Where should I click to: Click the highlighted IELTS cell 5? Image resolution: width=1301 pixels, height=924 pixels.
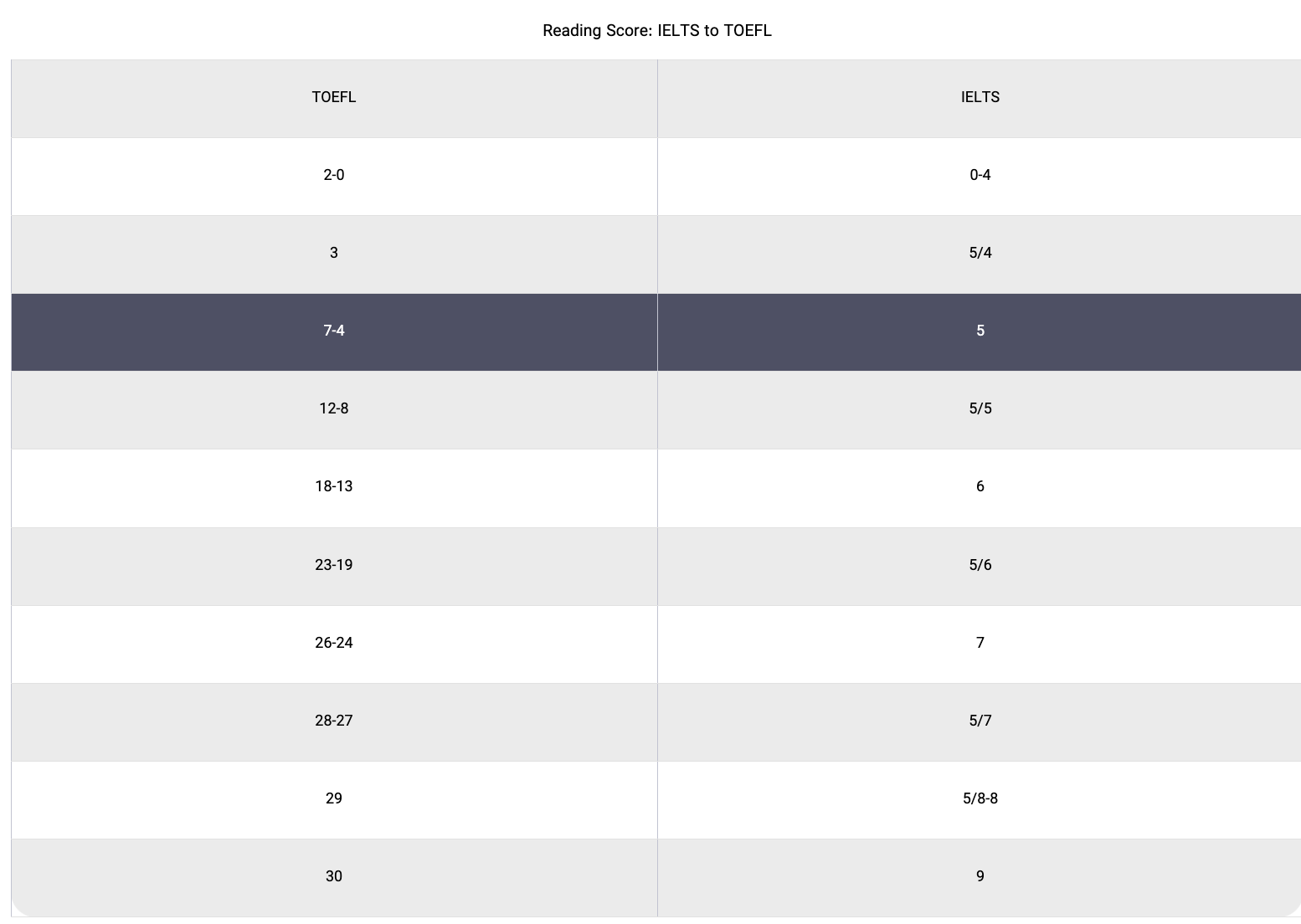pyautogui.click(x=980, y=331)
